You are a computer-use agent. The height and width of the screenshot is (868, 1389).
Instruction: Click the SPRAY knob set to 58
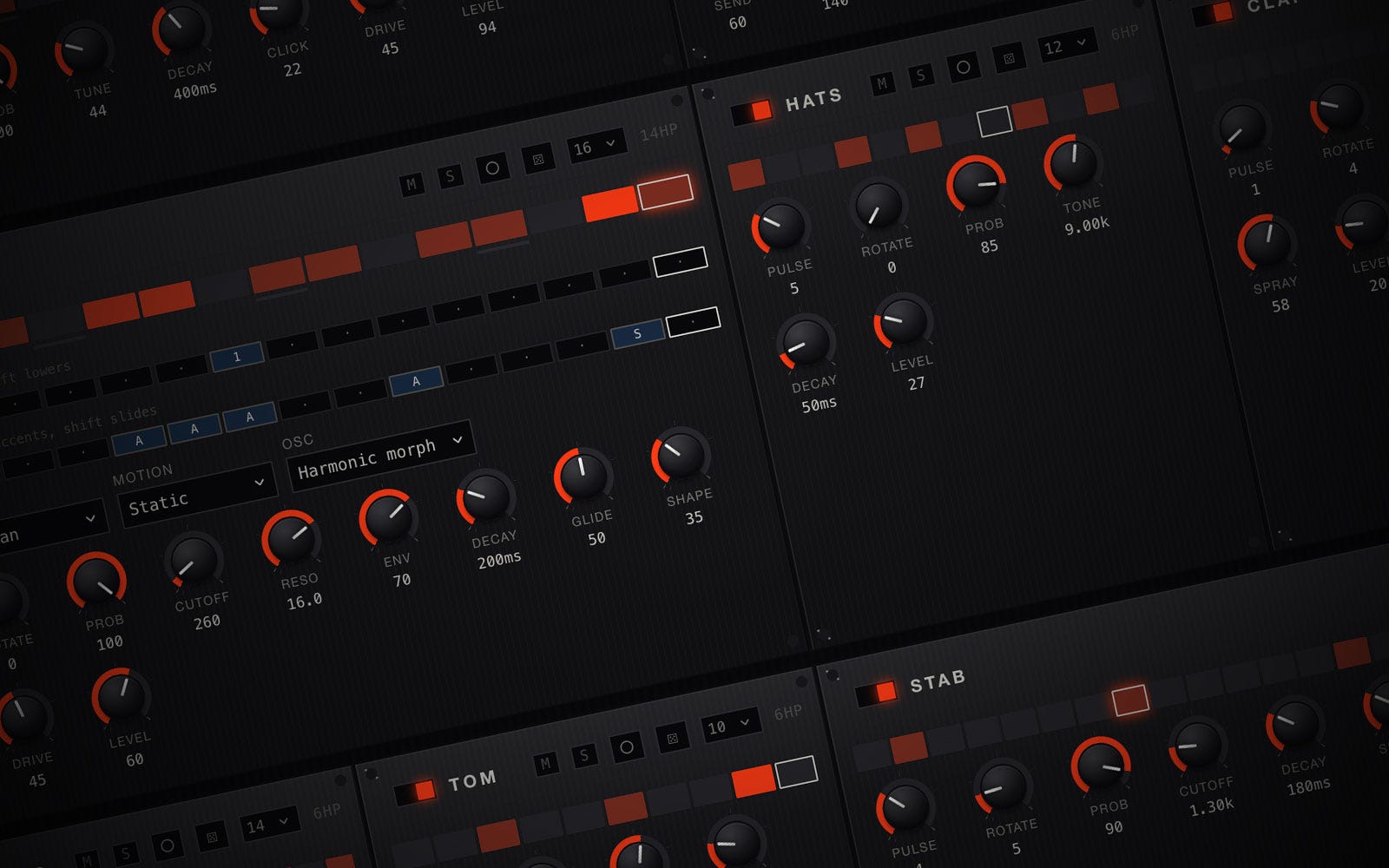(1267, 243)
